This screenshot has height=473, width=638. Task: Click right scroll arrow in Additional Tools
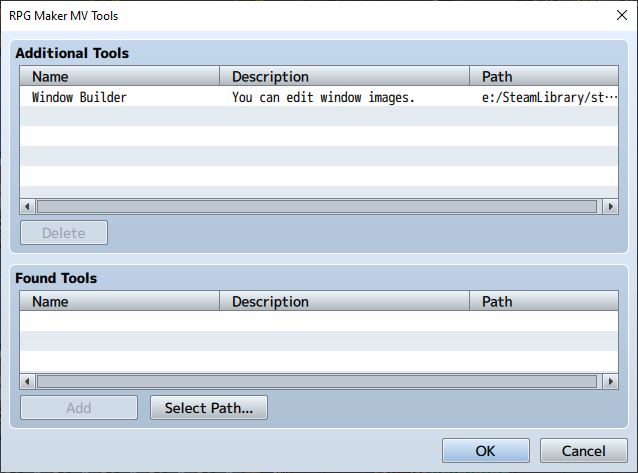tap(610, 206)
